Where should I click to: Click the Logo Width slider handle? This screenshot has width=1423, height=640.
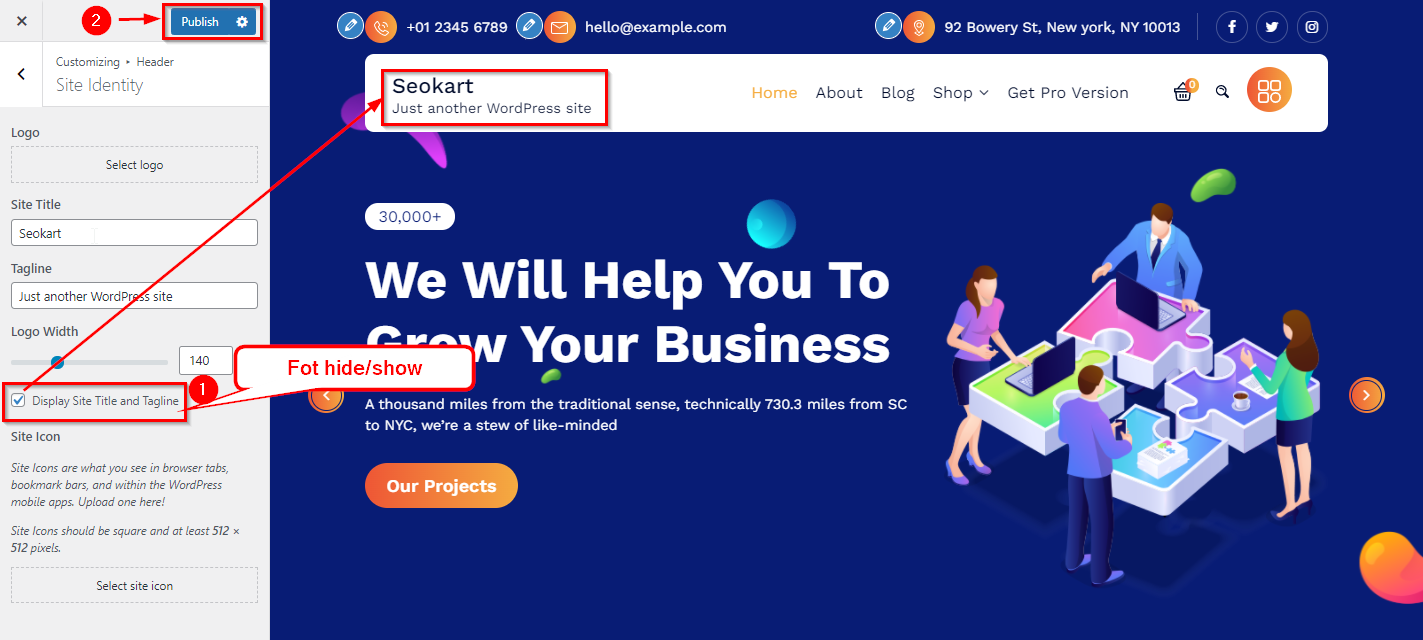pos(57,362)
